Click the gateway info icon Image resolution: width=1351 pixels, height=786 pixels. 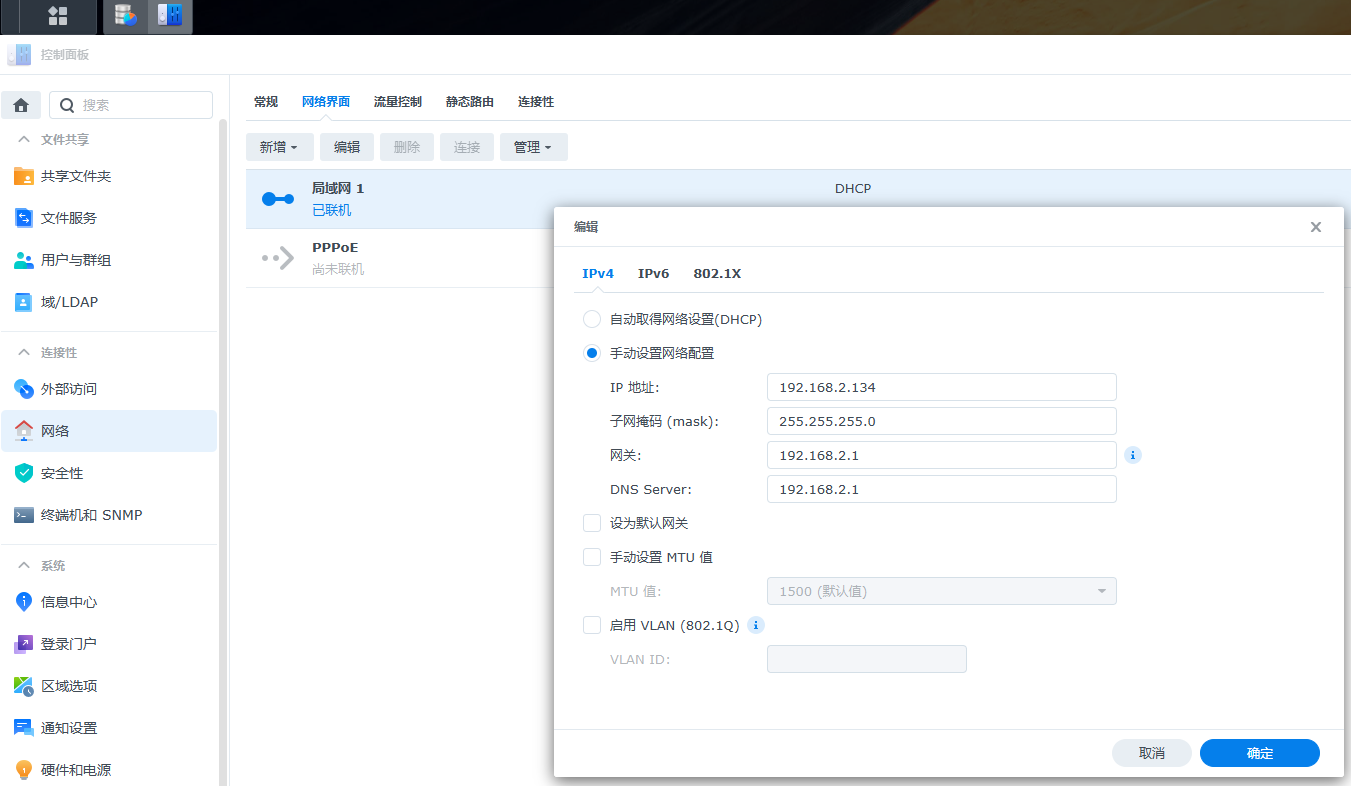[1133, 455]
